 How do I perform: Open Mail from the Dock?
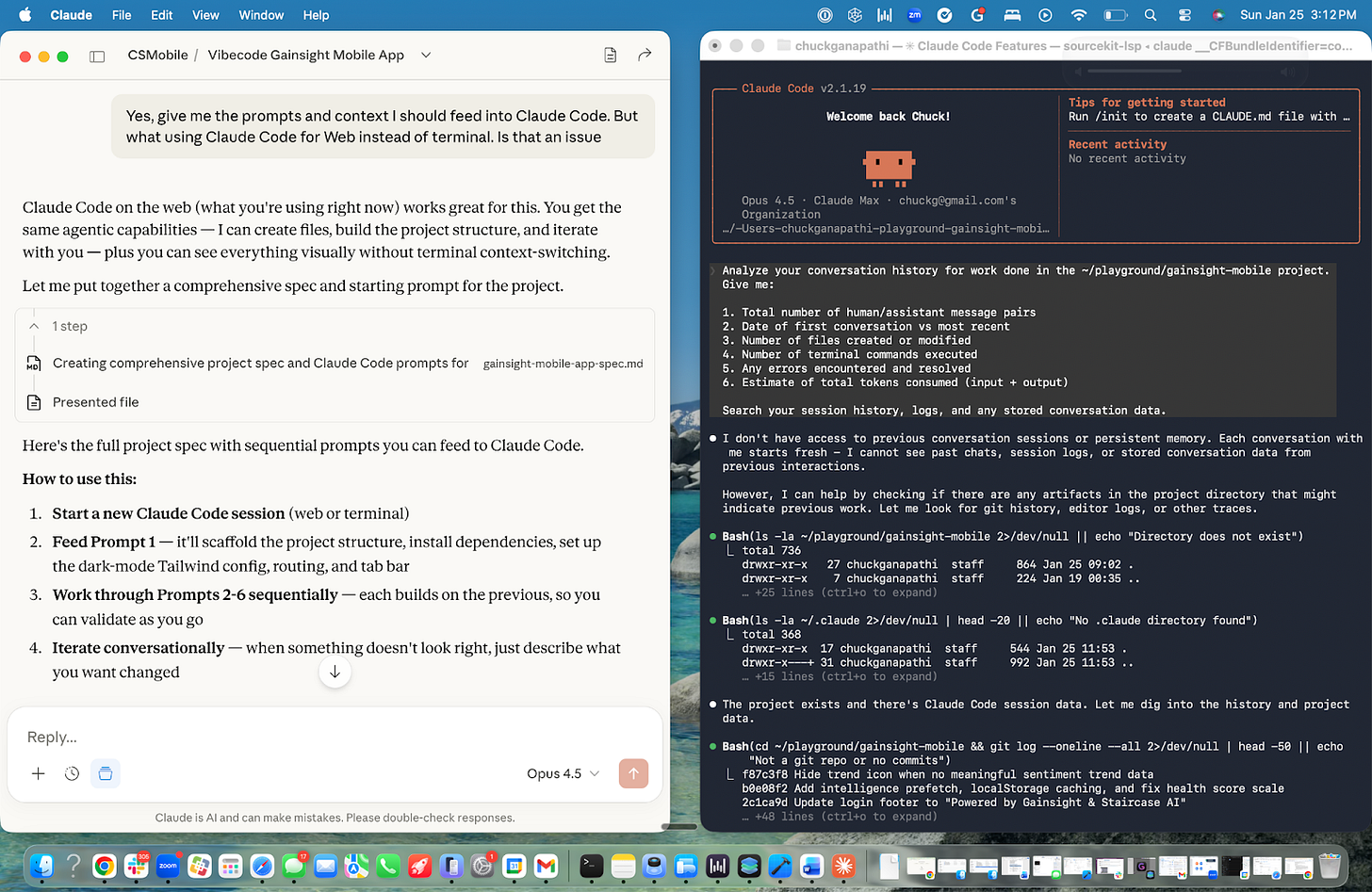(x=325, y=866)
